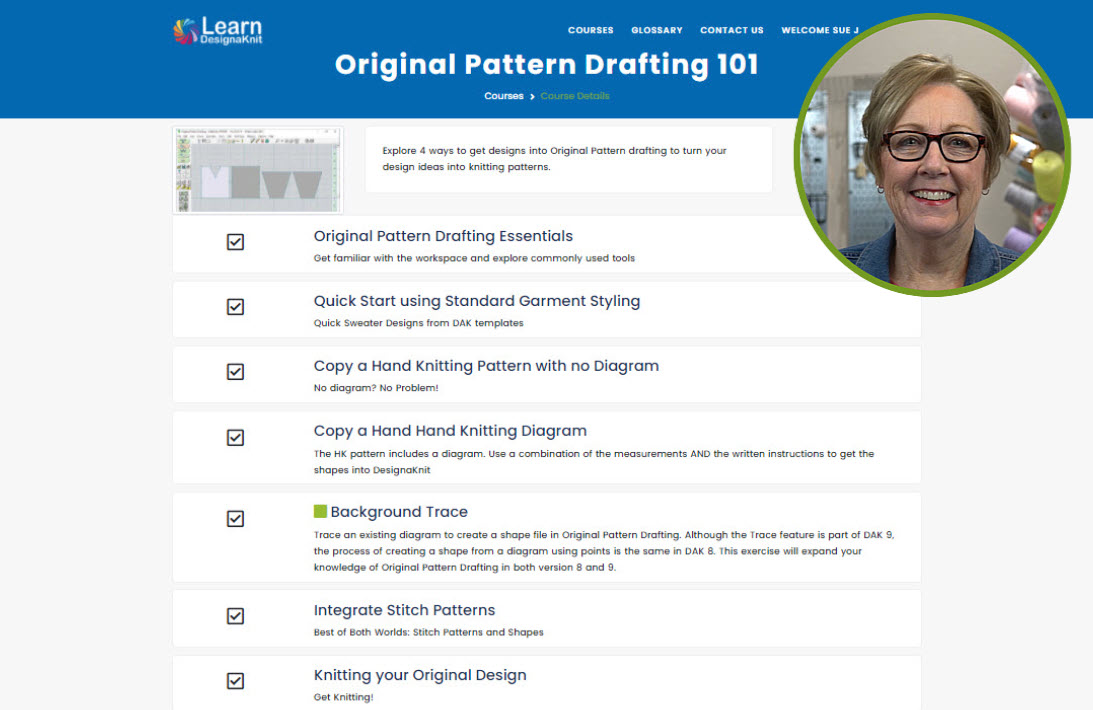Click the green square beside Background Trace
The height and width of the screenshot is (710, 1093).
[x=320, y=511]
